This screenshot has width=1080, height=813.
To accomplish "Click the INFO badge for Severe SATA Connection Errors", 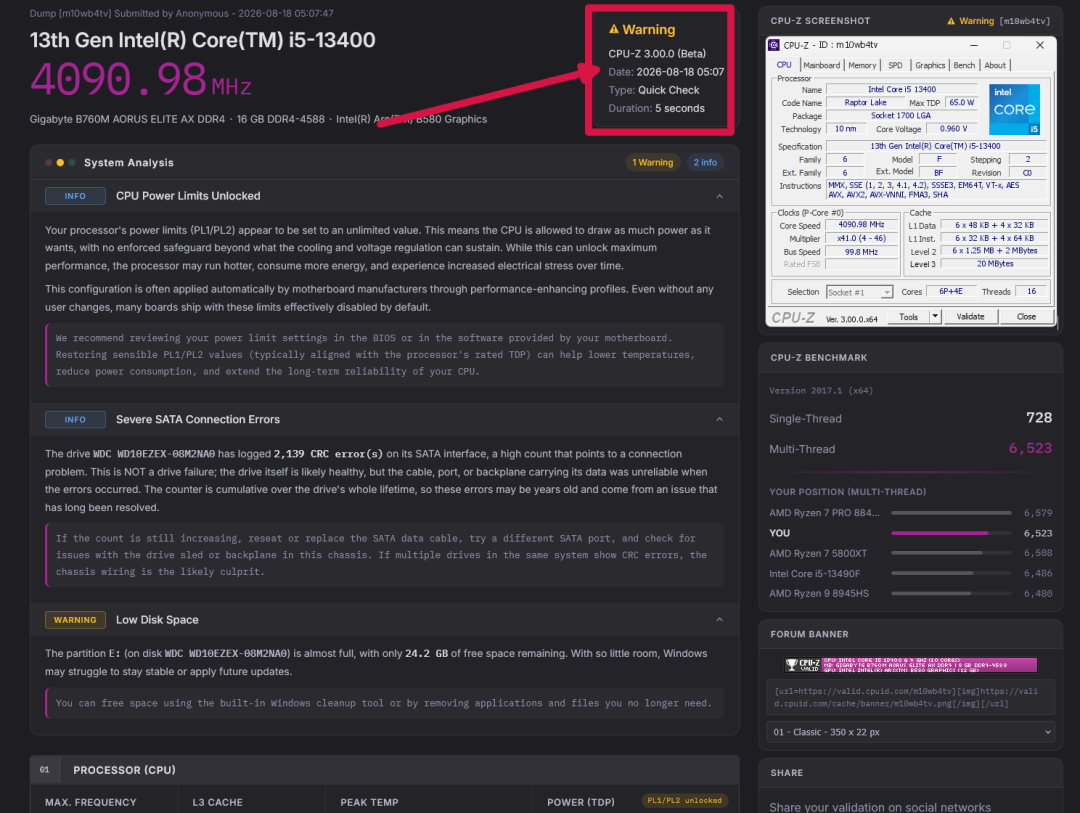I will coord(75,420).
